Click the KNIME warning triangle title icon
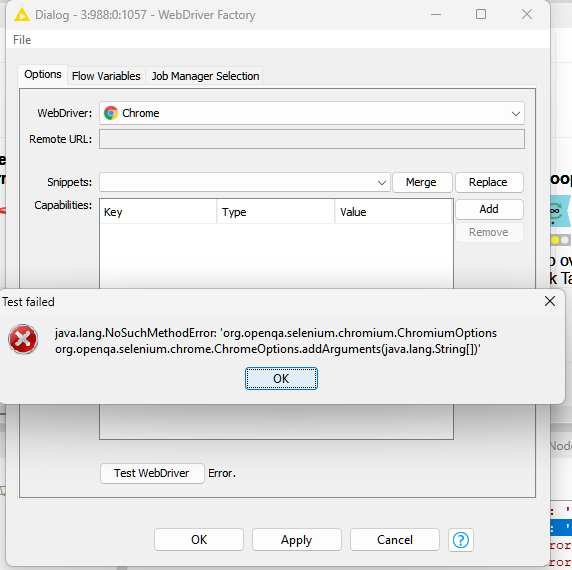 click(x=22, y=15)
